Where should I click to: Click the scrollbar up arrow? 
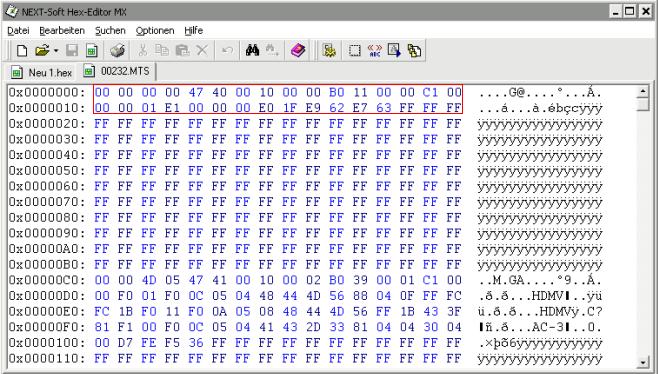tap(642, 91)
